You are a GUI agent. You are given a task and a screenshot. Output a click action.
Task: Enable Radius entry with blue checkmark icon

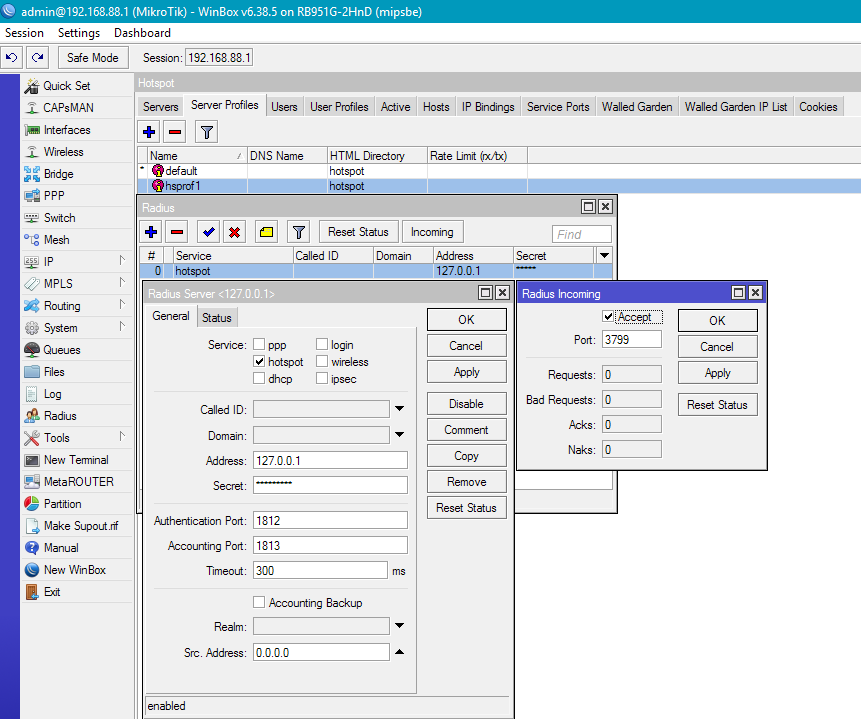click(x=208, y=232)
